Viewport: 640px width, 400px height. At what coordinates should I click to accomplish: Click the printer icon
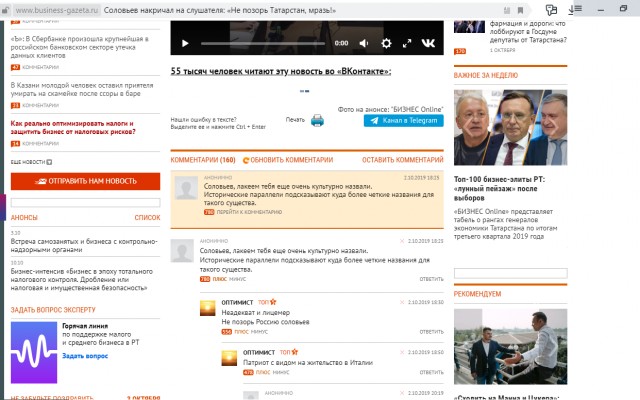point(317,120)
